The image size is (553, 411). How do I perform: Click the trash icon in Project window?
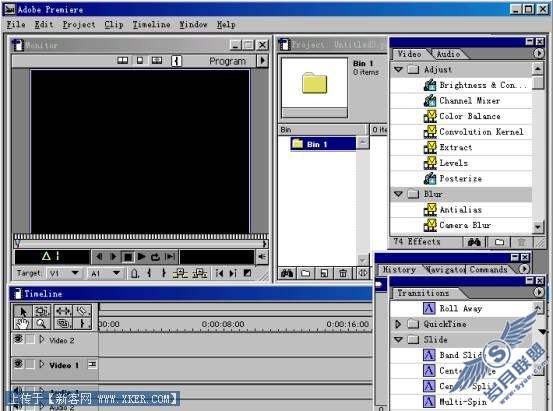pos(343,273)
